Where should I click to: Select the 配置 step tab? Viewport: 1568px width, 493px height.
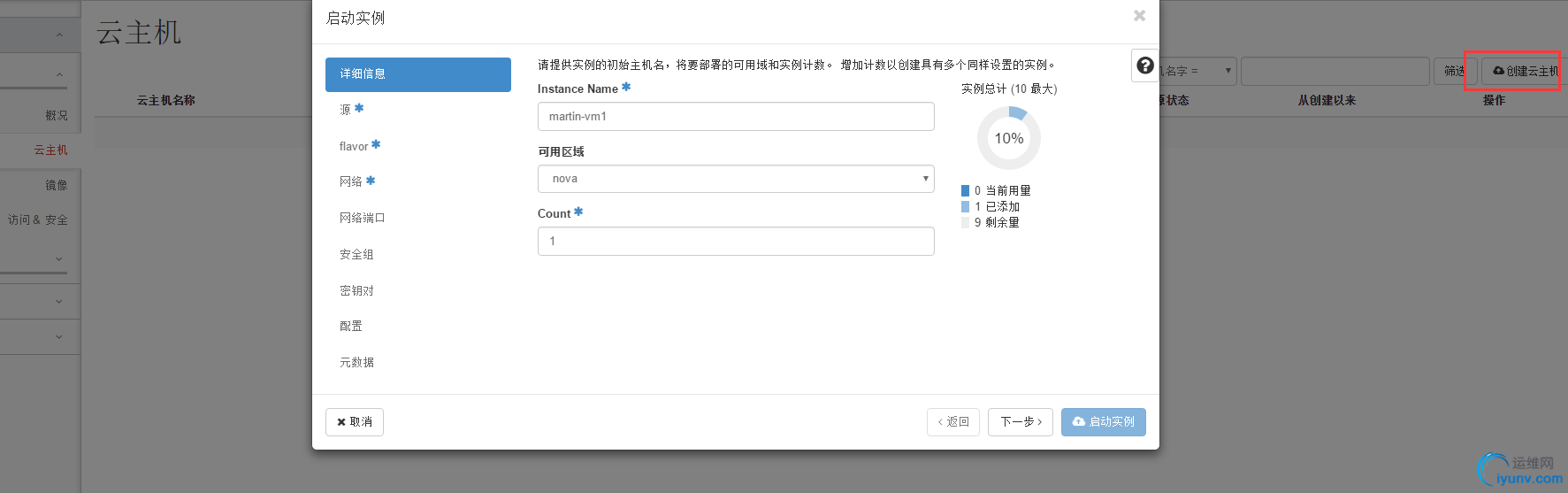point(351,326)
